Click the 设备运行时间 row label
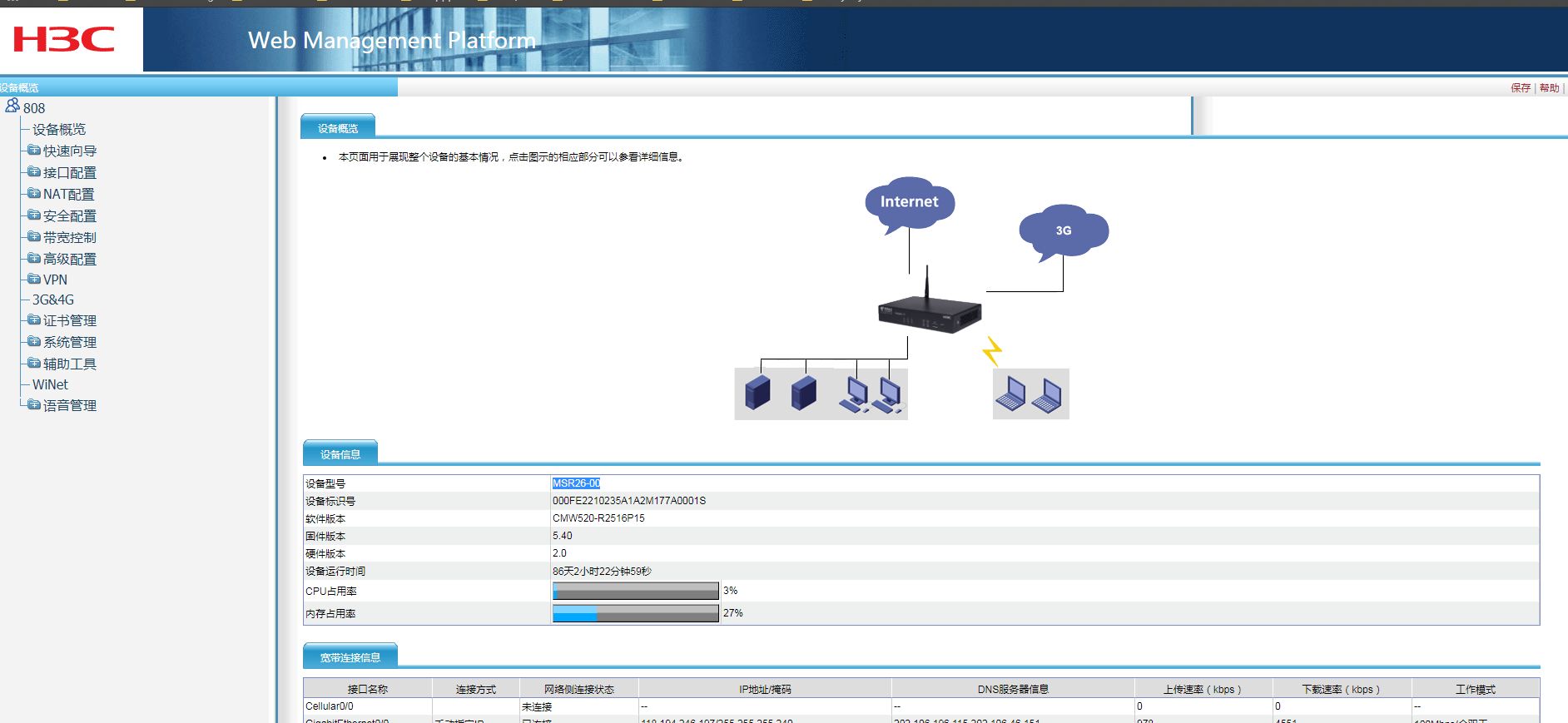 coord(335,572)
